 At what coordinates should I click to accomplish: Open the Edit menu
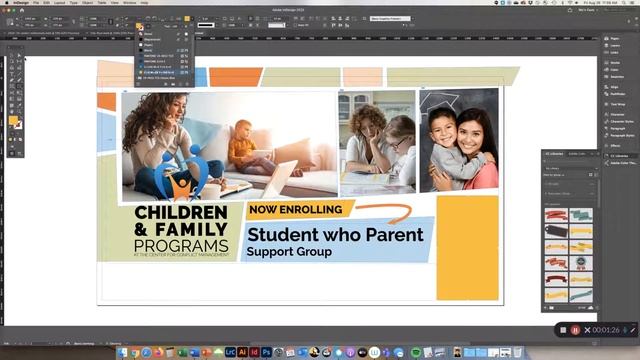tap(47, 2)
